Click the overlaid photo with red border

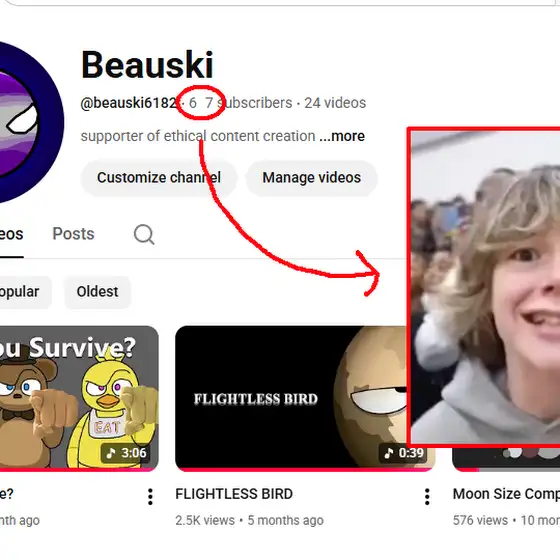point(484,287)
